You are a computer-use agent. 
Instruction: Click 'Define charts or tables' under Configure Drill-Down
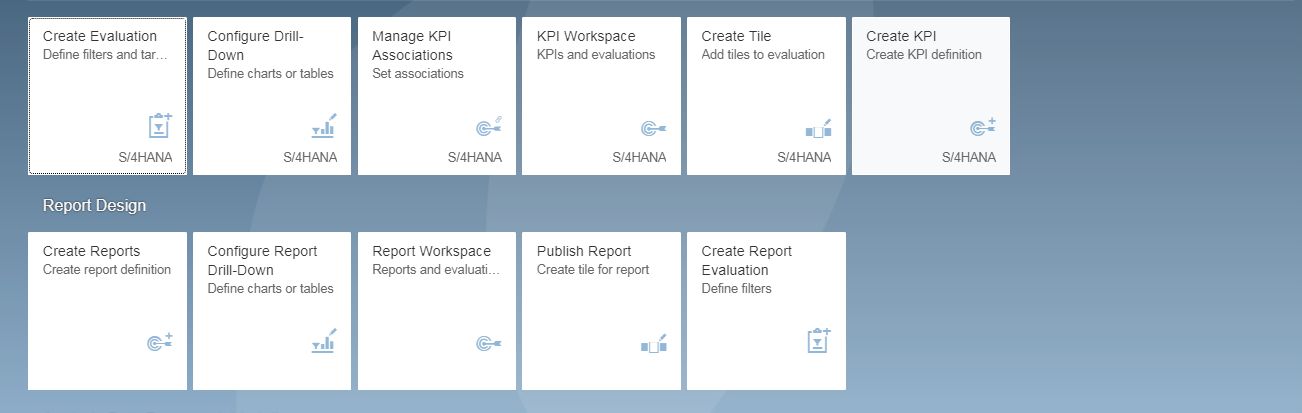point(271,74)
